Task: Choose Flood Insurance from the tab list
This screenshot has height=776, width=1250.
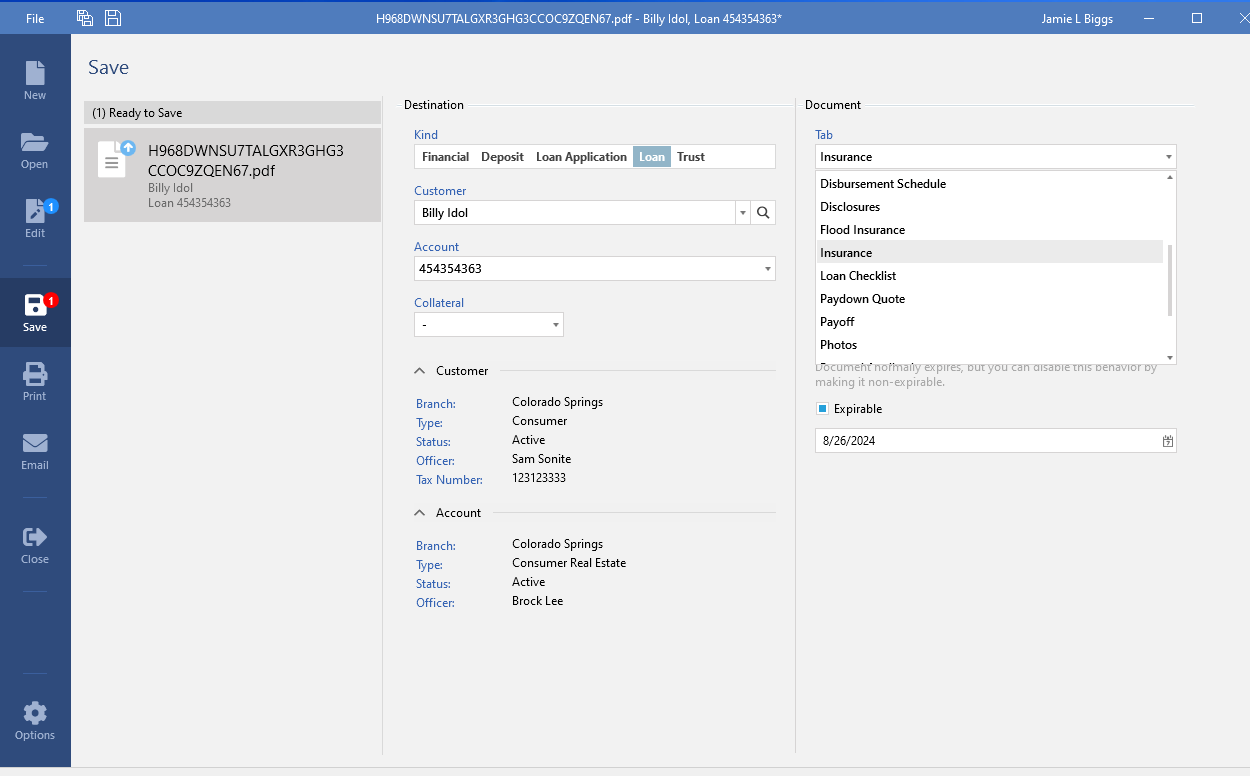Action: 862,230
